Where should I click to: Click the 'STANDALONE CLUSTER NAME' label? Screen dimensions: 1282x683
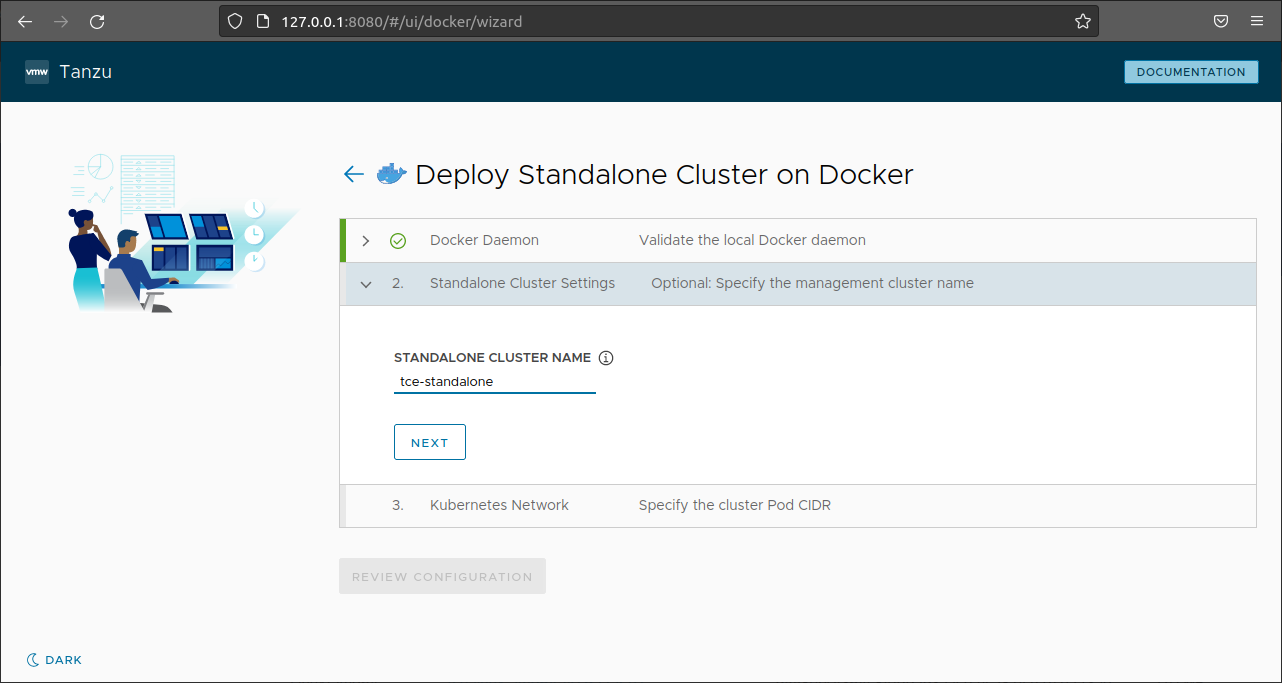[493, 357]
